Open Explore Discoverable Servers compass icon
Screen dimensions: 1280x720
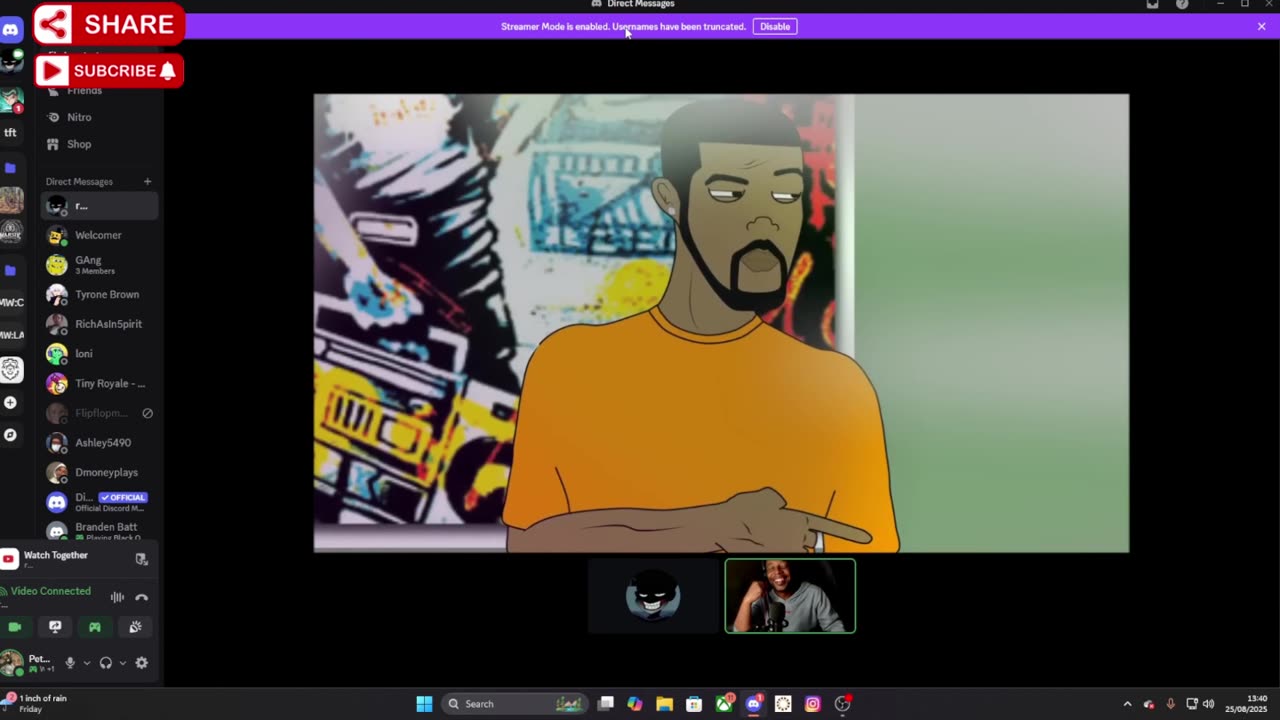tap(10, 435)
